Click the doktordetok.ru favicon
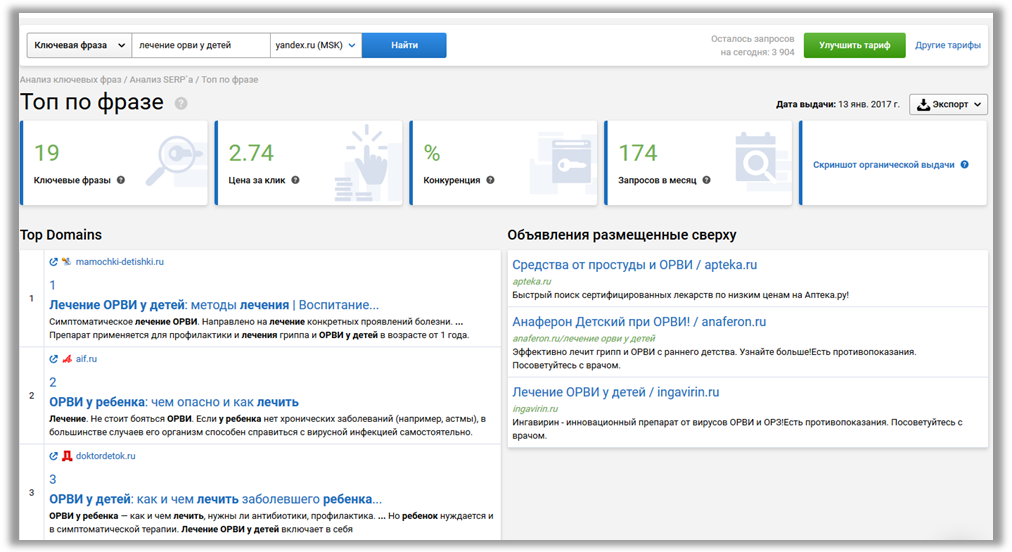Screen dimensions: 1012x552 (x=66, y=456)
